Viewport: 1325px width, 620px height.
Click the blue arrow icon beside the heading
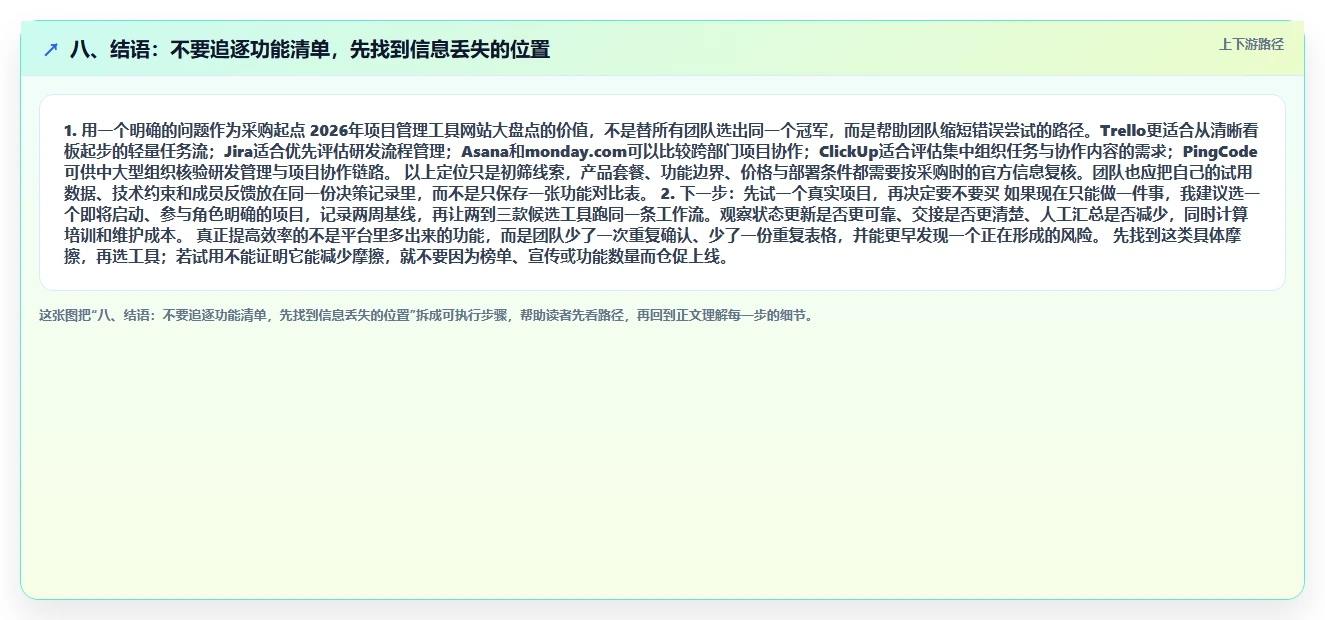click(x=51, y=49)
